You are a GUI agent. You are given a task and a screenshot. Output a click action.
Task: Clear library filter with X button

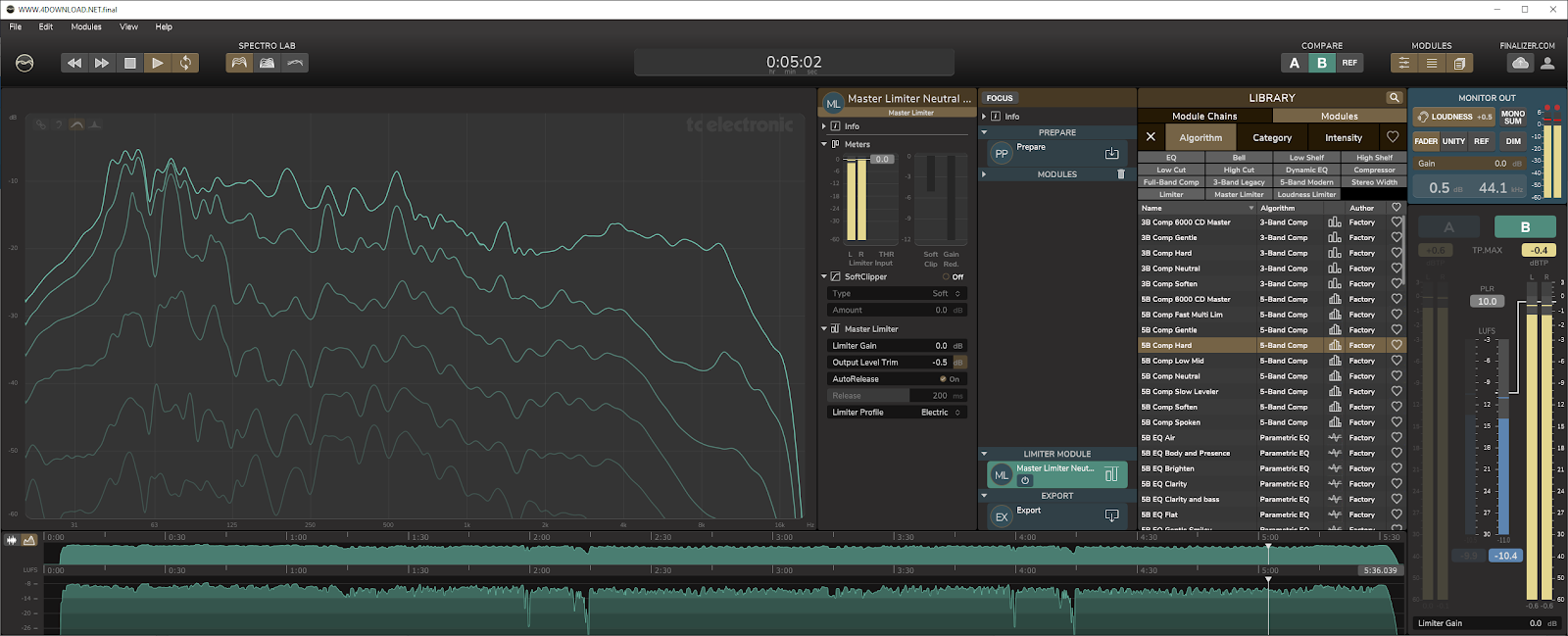click(x=1151, y=137)
